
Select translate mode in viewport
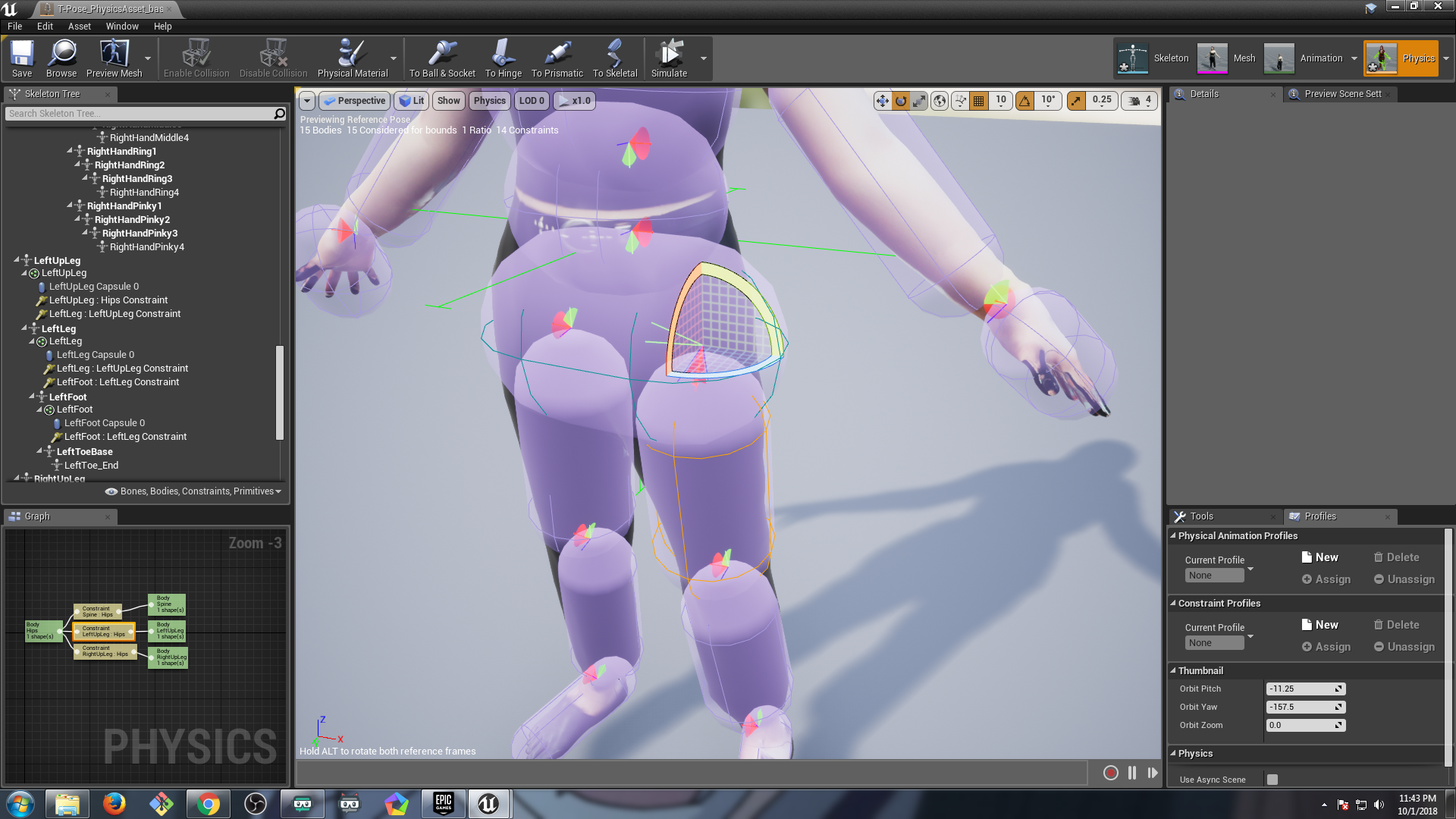882,100
